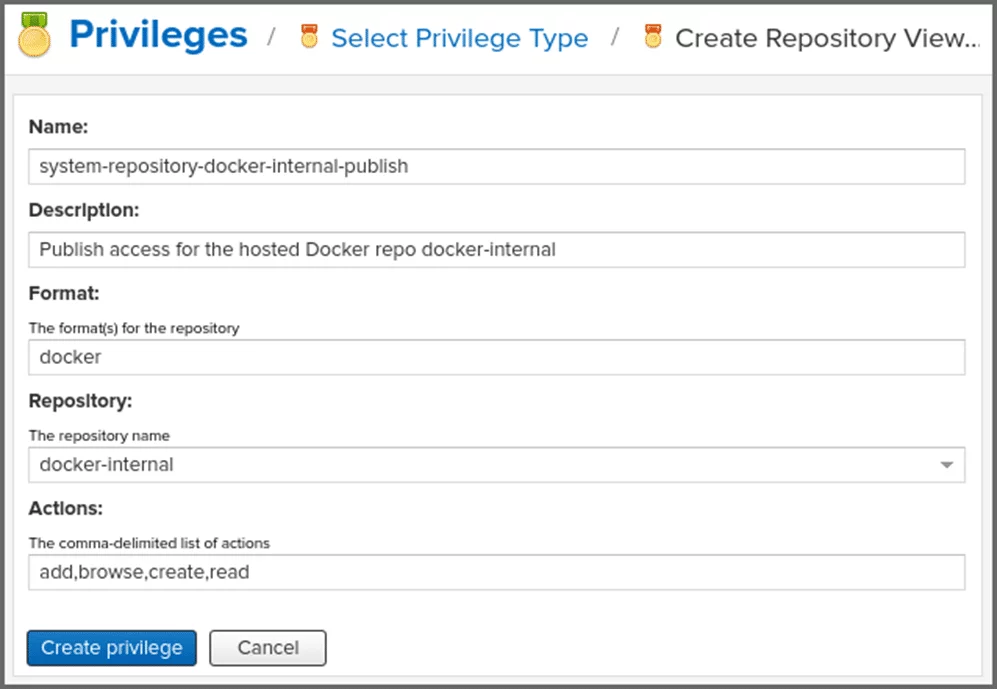Cancel the privilege creation

click(268, 648)
